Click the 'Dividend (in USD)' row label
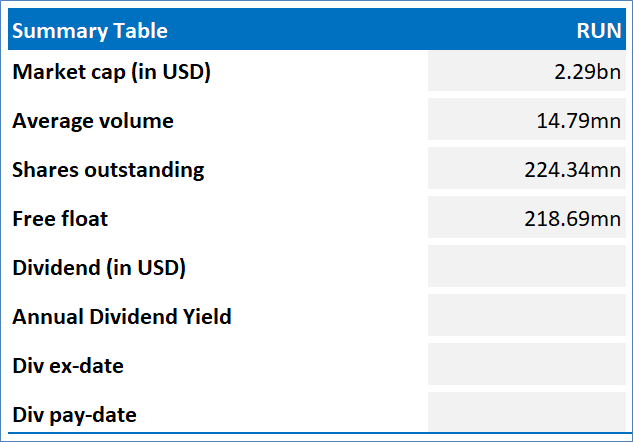Screen dimensions: 633x442 coord(99,267)
